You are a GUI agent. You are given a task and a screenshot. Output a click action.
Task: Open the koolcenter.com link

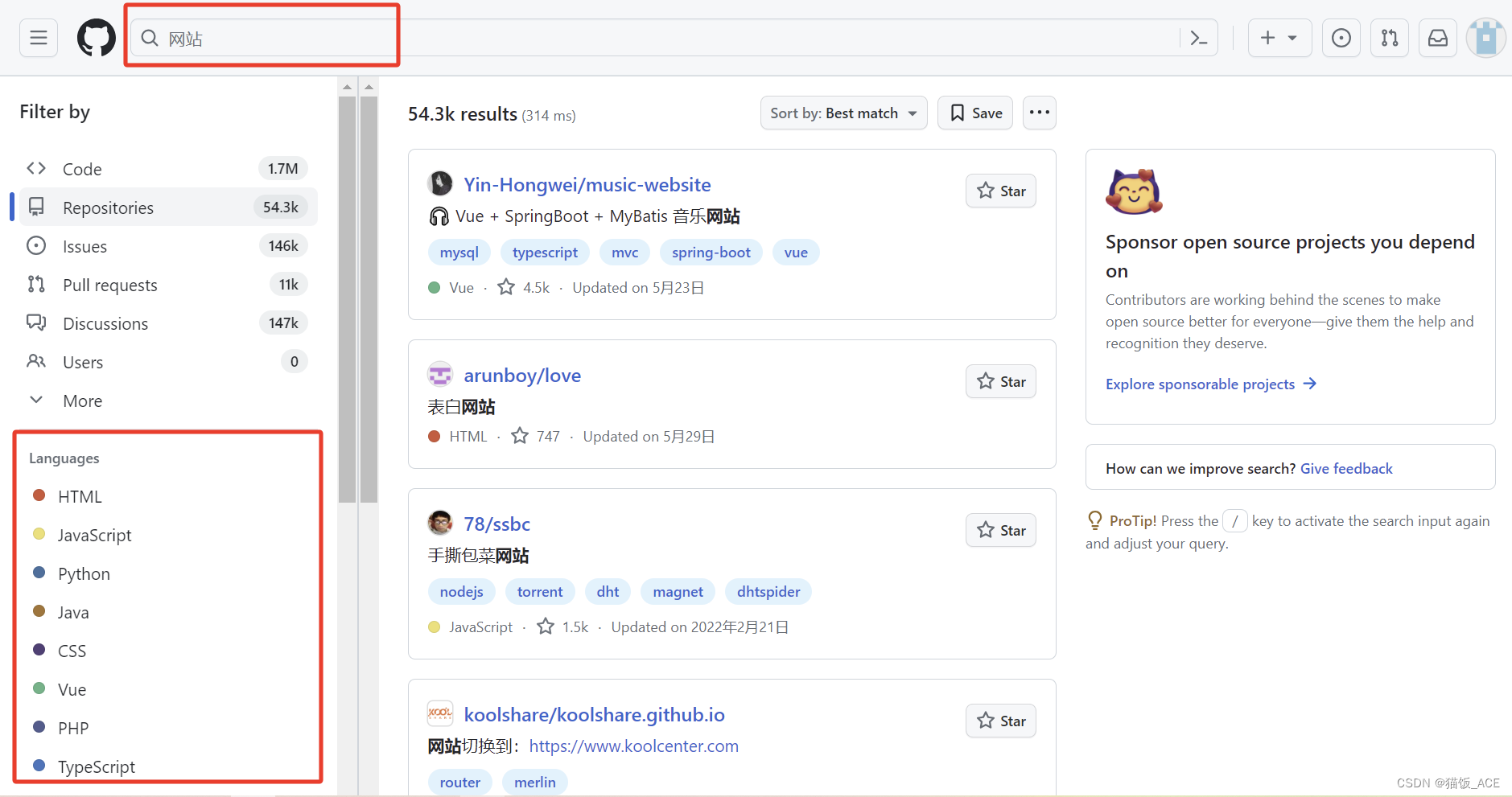click(633, 746)
